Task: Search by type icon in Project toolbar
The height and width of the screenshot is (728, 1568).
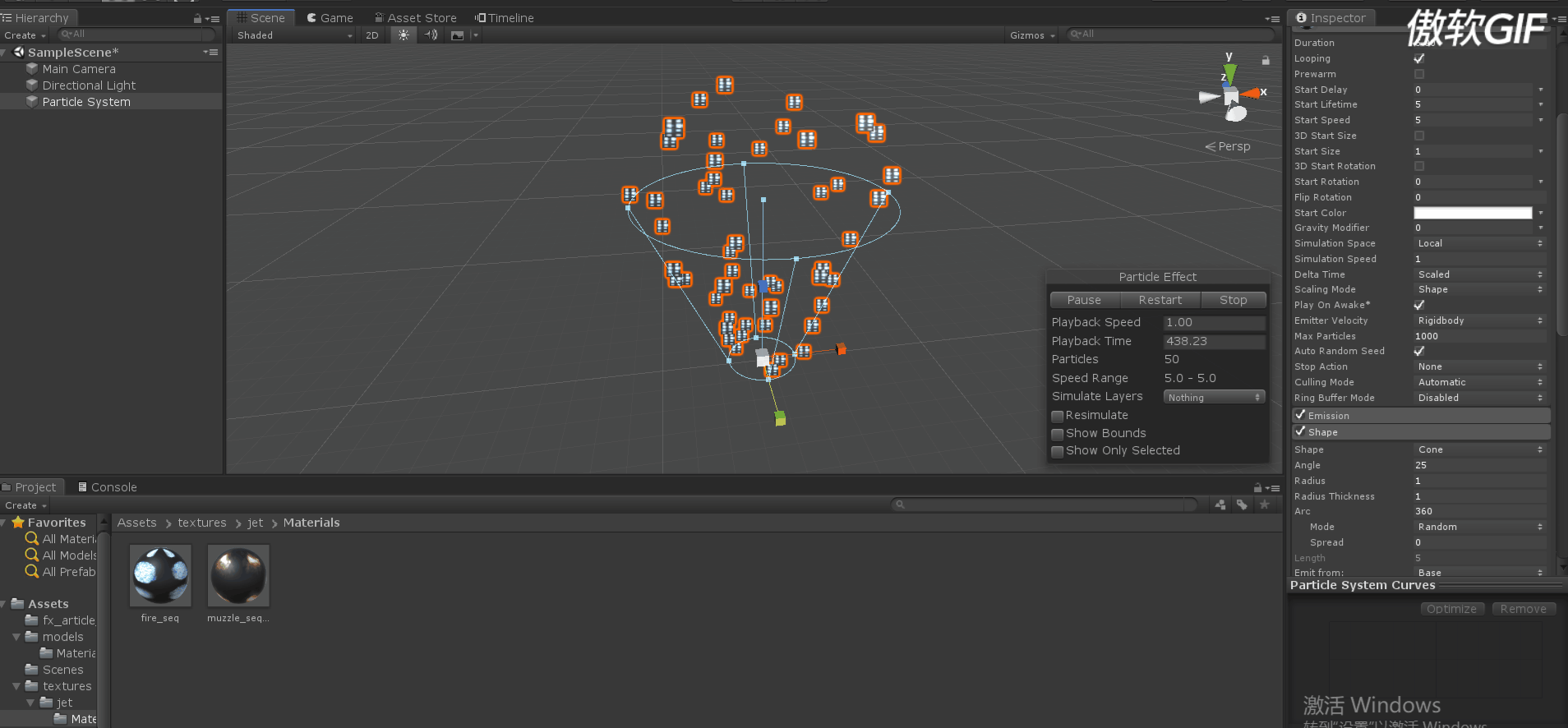Action: (1220, 505)
